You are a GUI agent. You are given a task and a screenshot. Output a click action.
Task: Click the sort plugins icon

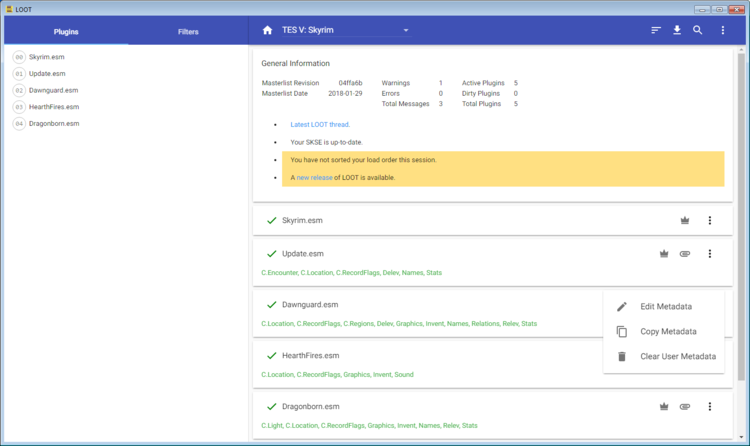pyautogui.click(x=656, y=30)
